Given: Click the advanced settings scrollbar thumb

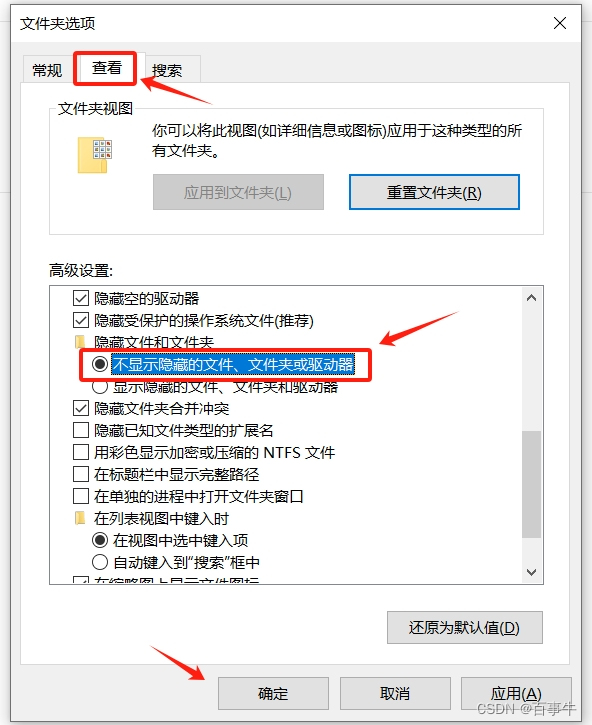Looking at the screenshot, I should click(531, 484).
